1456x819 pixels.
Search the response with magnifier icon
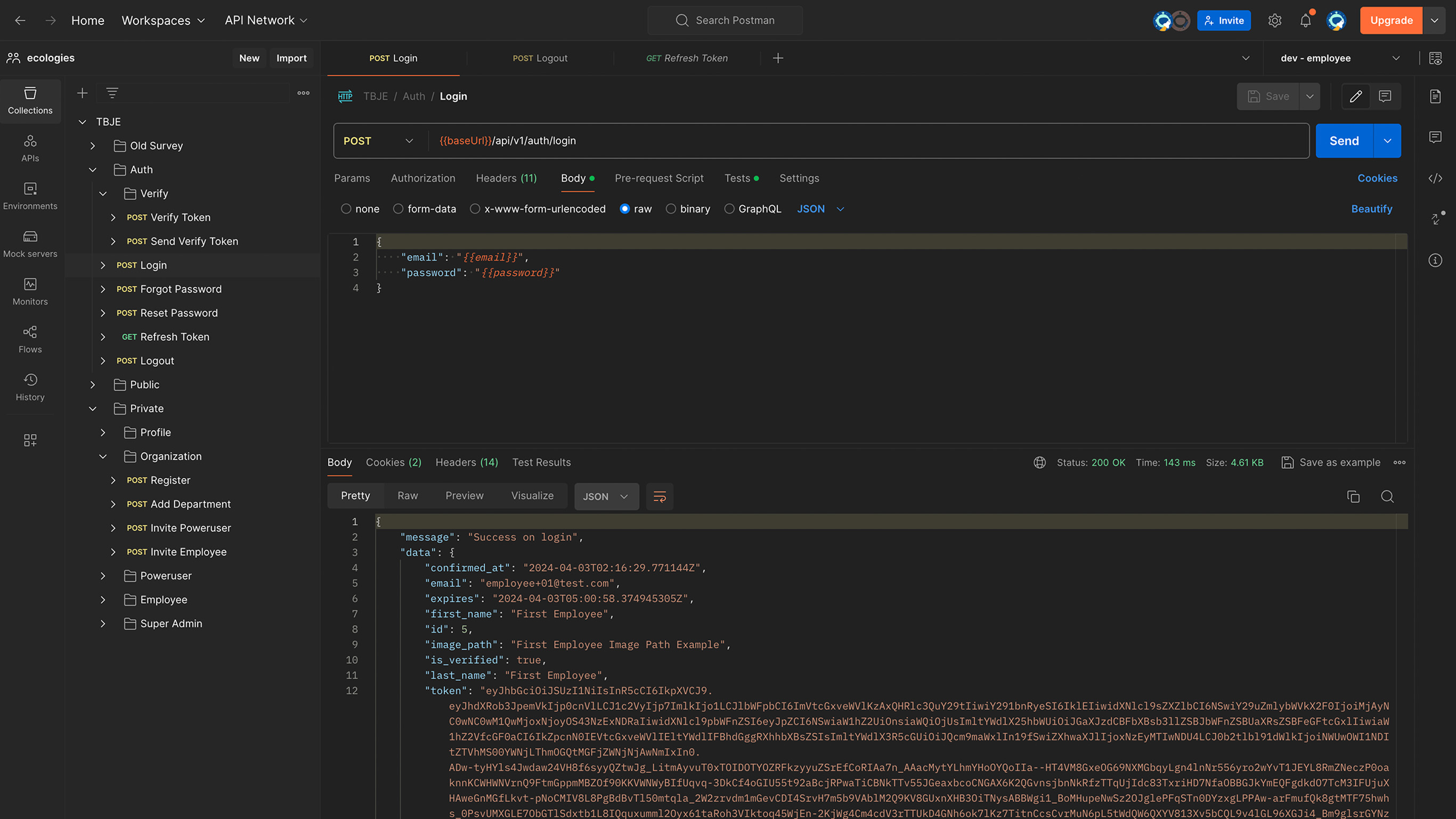point(1387,496)
